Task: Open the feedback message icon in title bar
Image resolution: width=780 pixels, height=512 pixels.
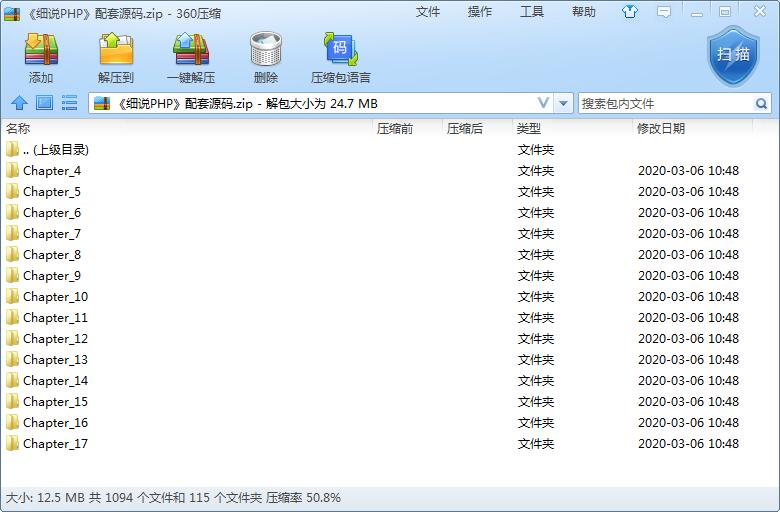Action: [664, 11]
